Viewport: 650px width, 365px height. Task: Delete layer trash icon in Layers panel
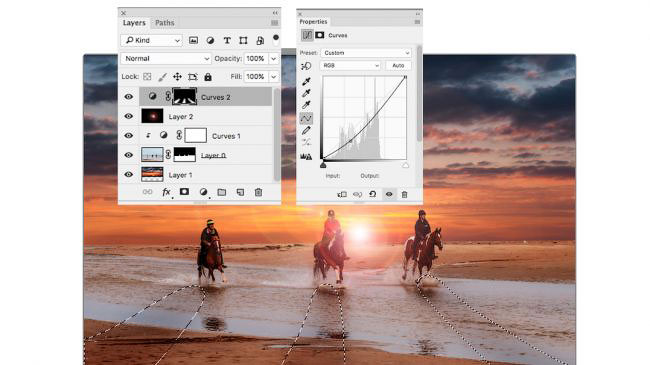coord(258,192)
